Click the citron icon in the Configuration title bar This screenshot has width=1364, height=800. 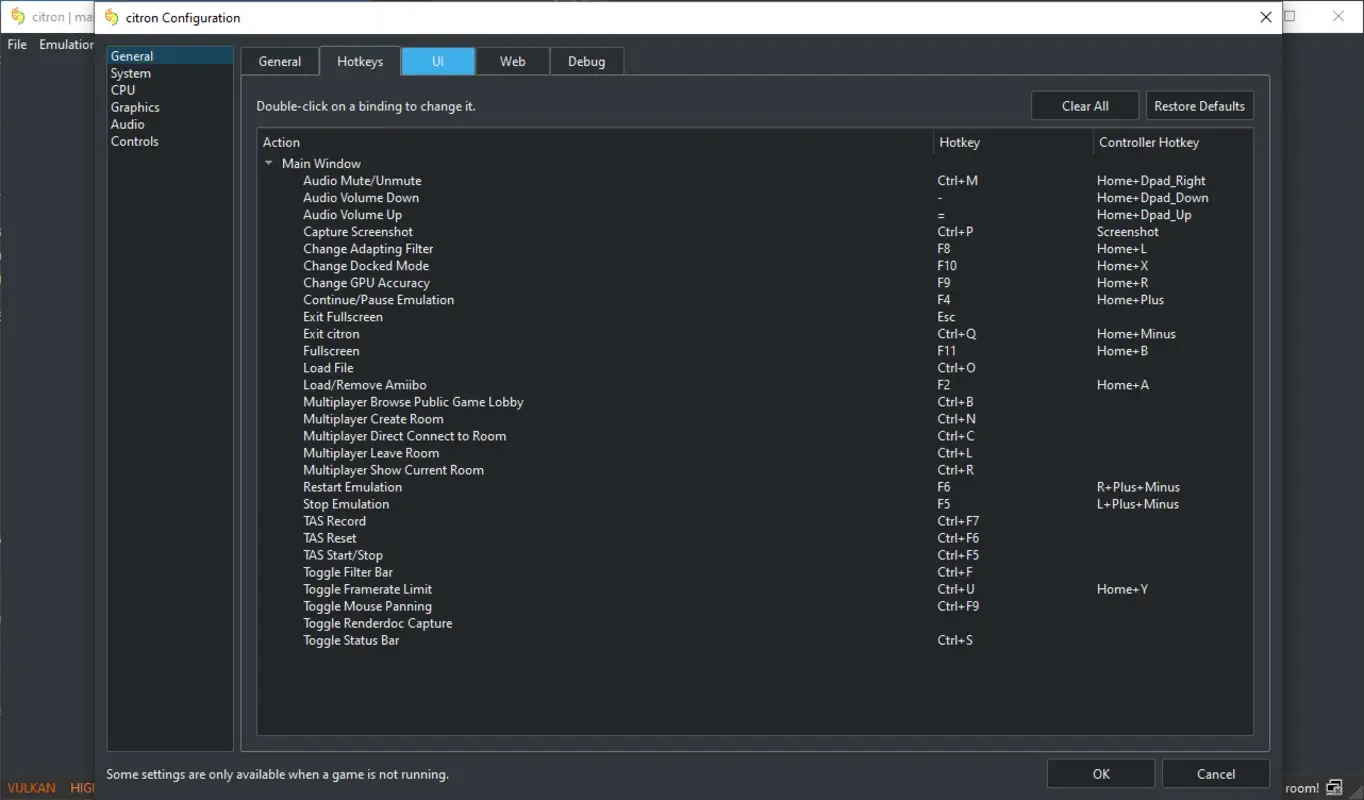click(111, 17)
